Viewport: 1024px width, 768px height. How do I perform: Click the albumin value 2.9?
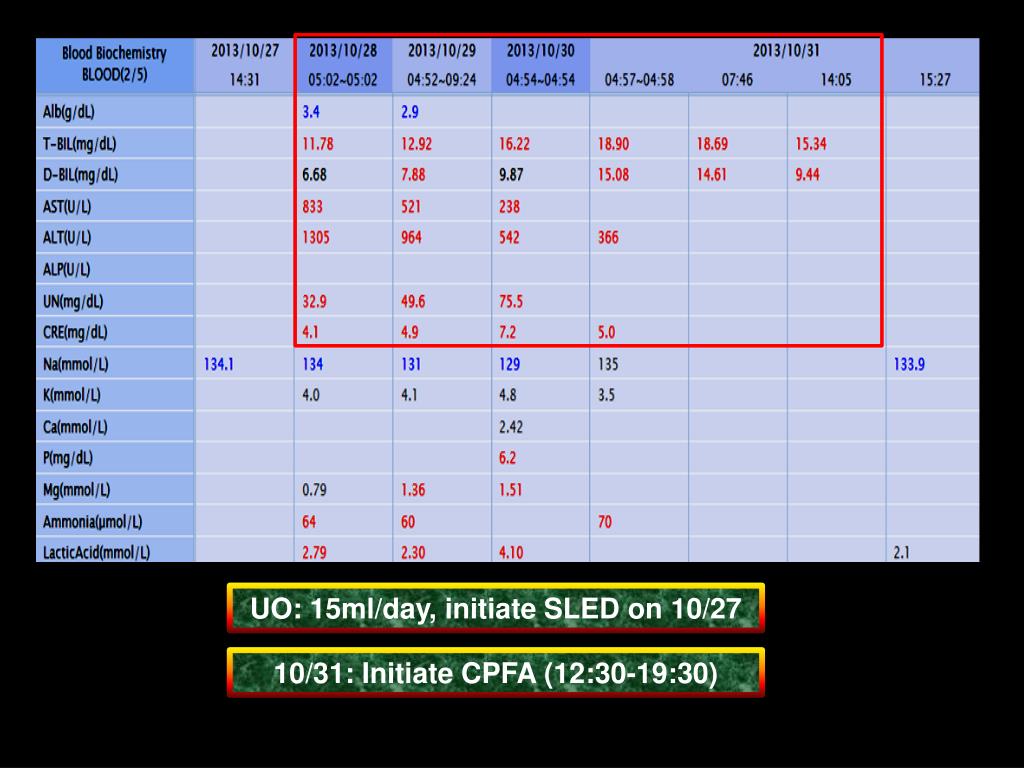click(x=409, y=112)
